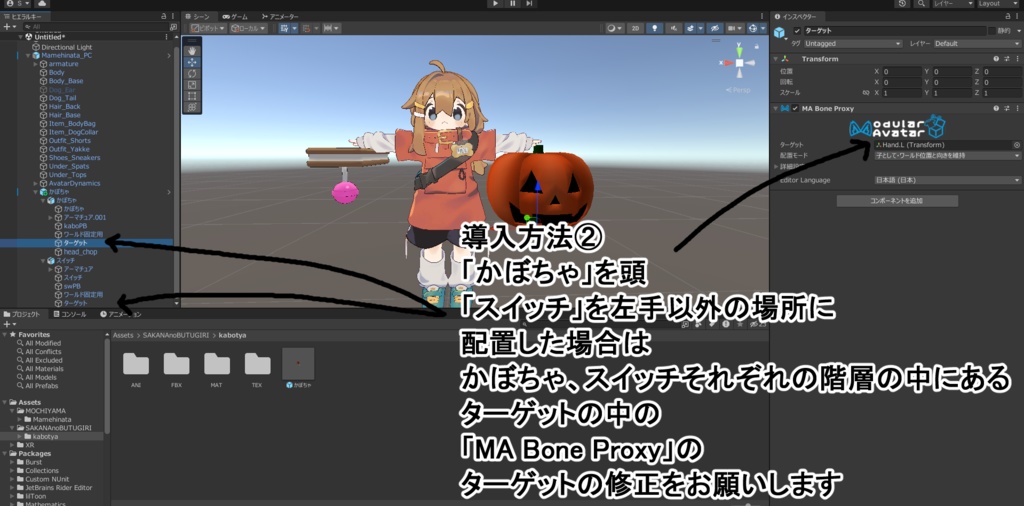The height and width of the screenshot is (506, 1024).
Task: Open the scene camera settings dropdown
Action: coord(735,28)
